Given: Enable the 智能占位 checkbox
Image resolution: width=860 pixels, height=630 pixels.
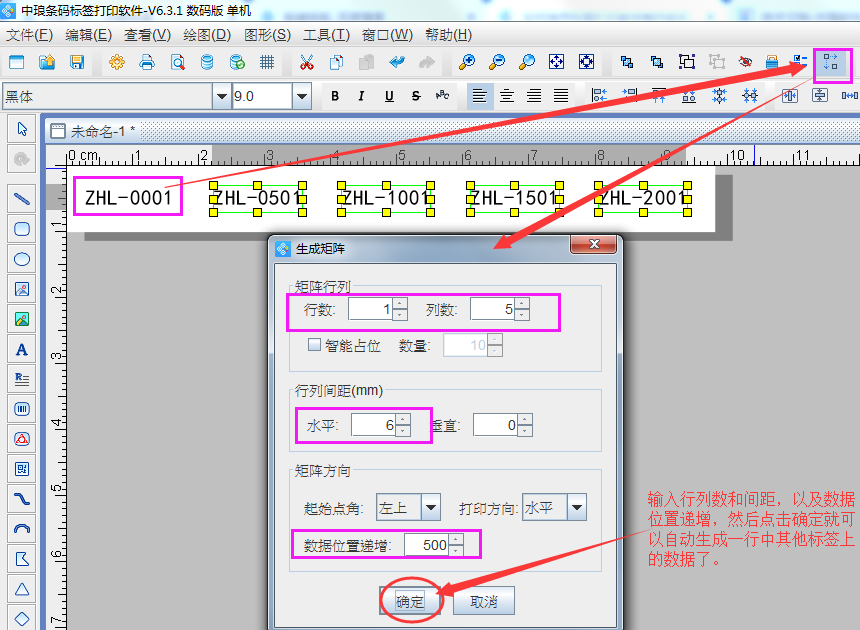Looking at the screenshot, I should pyautogui.click(x=314, y=345).
